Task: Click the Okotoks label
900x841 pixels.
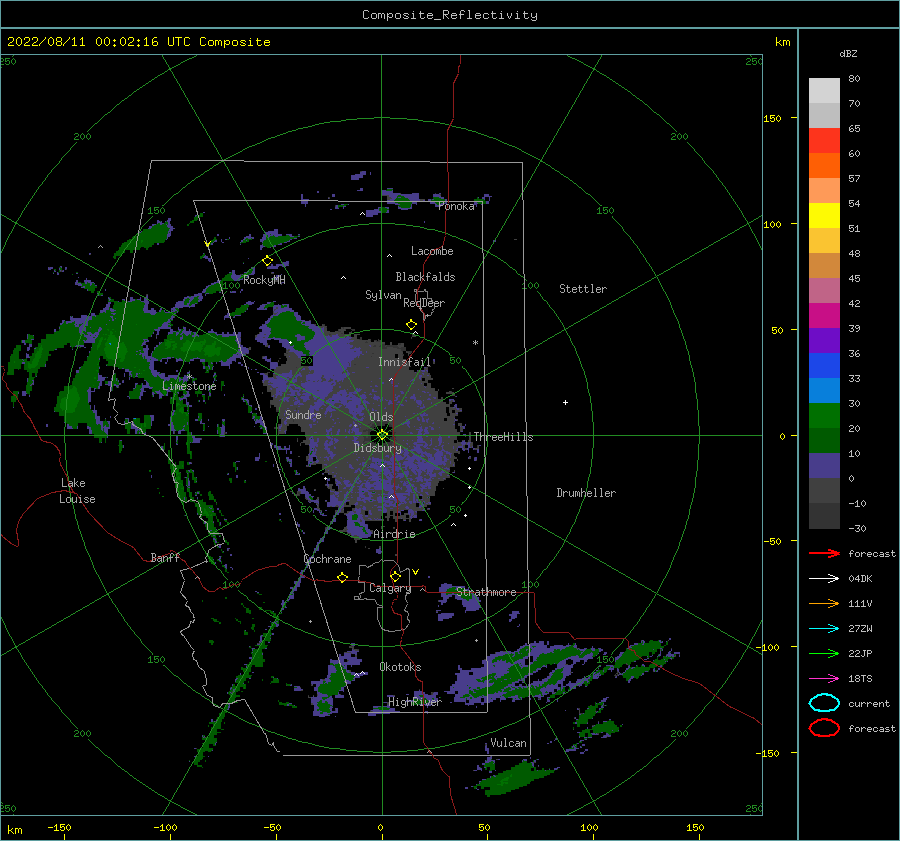Action: pyautogui.click(x=400, y=666)
